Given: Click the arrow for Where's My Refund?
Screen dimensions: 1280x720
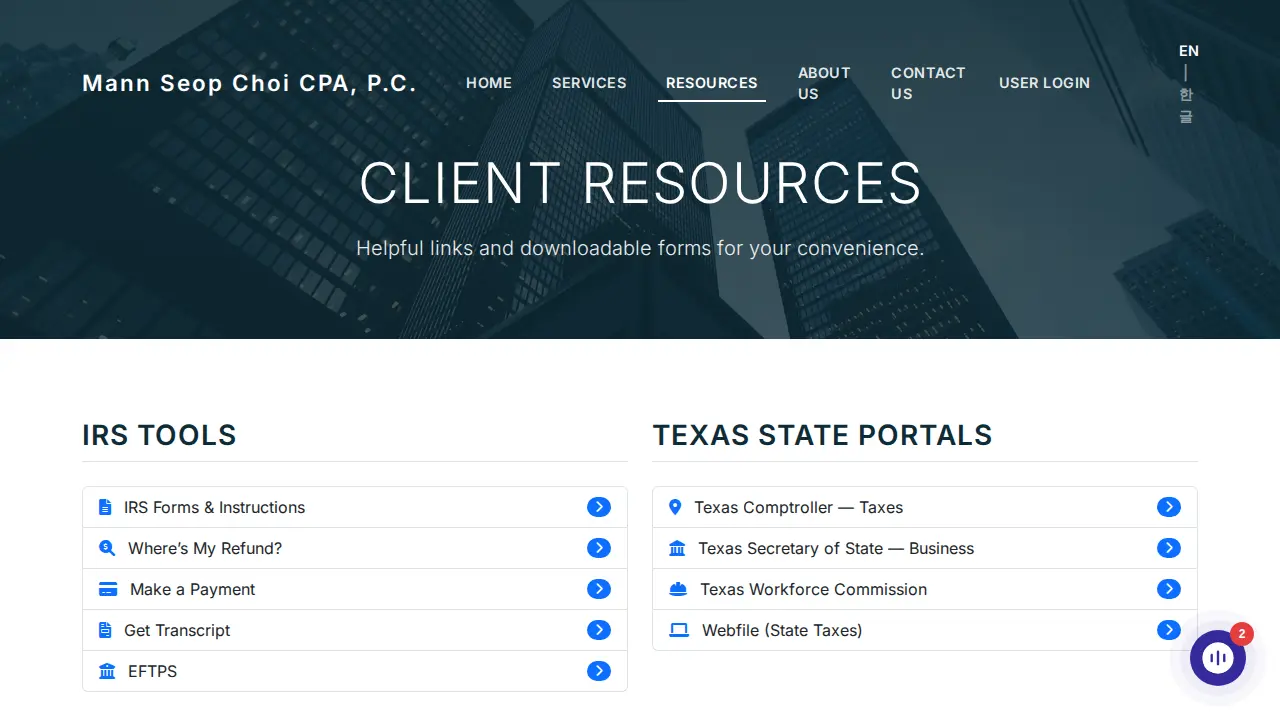Looking at the screenshot, I should (x=599, y=548).
